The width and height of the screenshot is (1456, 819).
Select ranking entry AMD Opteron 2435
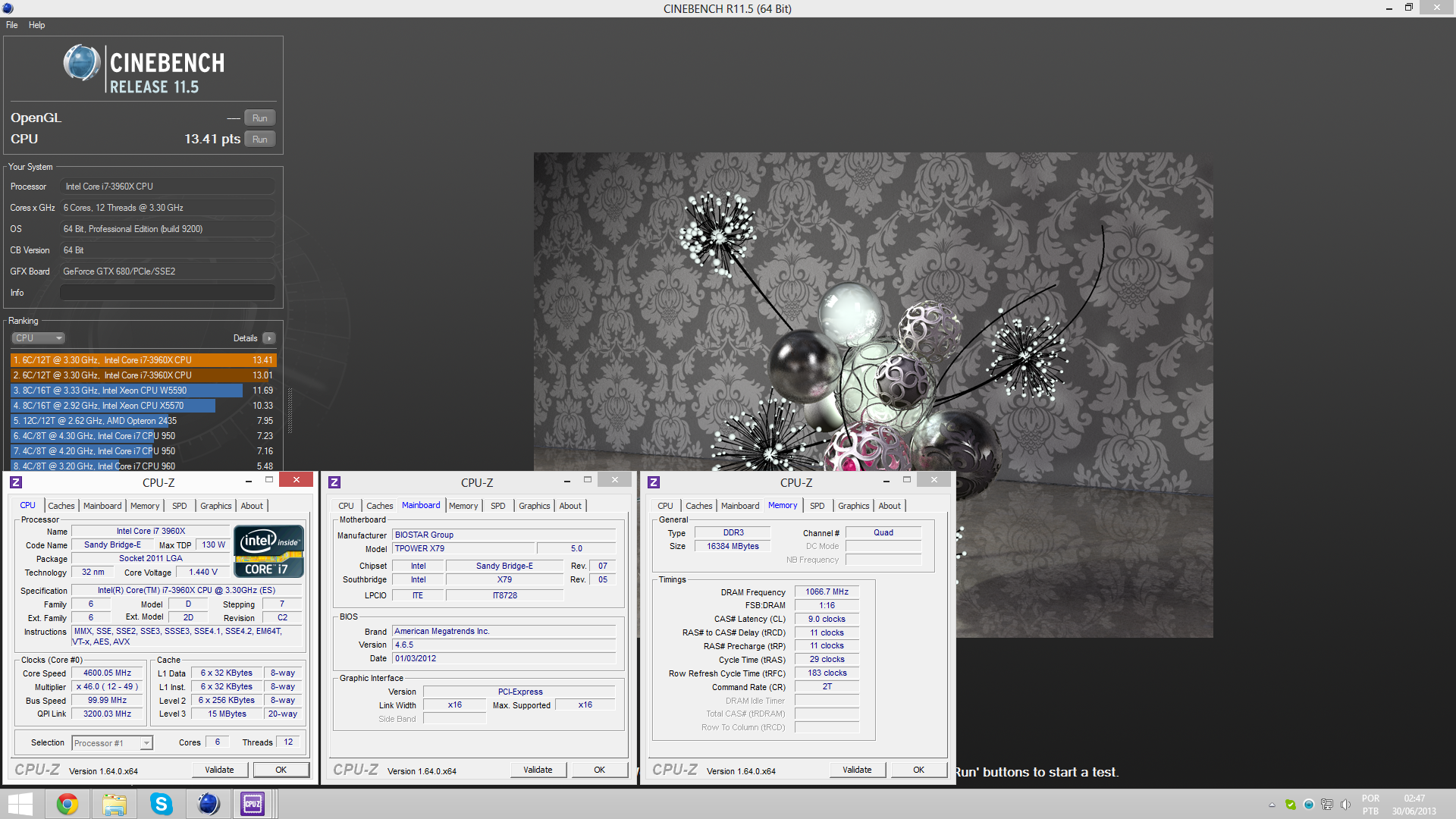pos(143,421)
